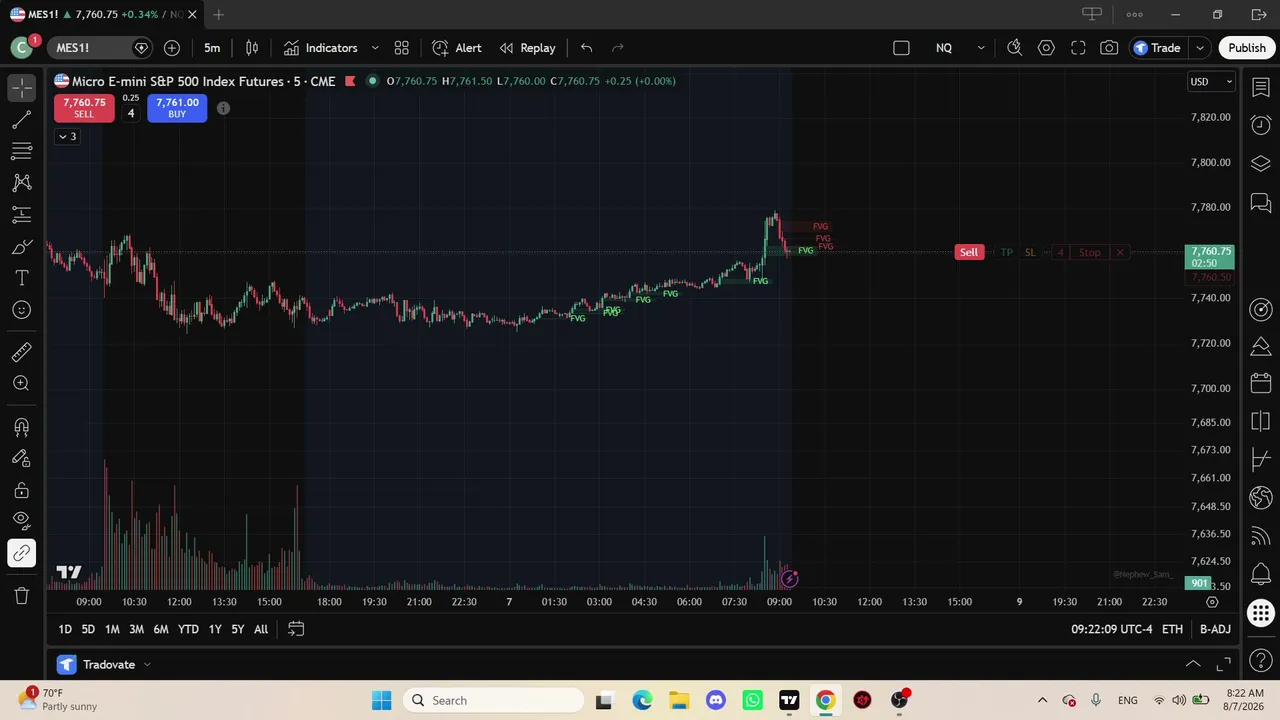Toggle lock all drawings
The image size is (1280, 720).
pyautogui.click(x=22, y=490)
